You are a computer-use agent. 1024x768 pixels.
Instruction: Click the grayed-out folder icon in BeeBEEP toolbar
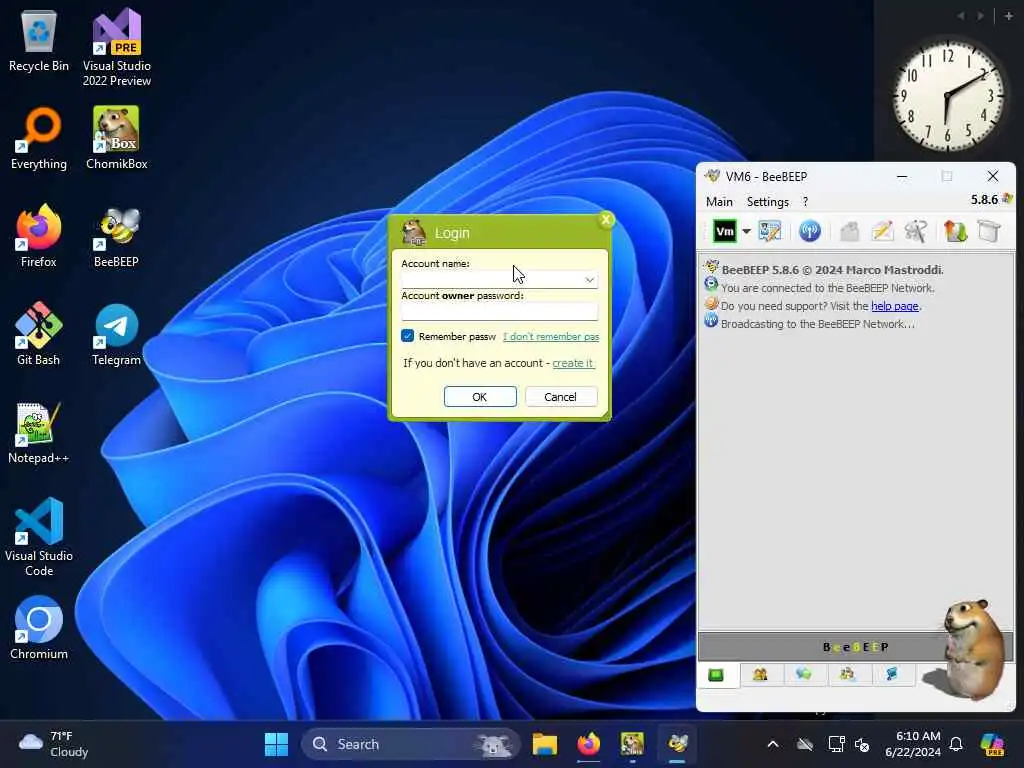849,231
